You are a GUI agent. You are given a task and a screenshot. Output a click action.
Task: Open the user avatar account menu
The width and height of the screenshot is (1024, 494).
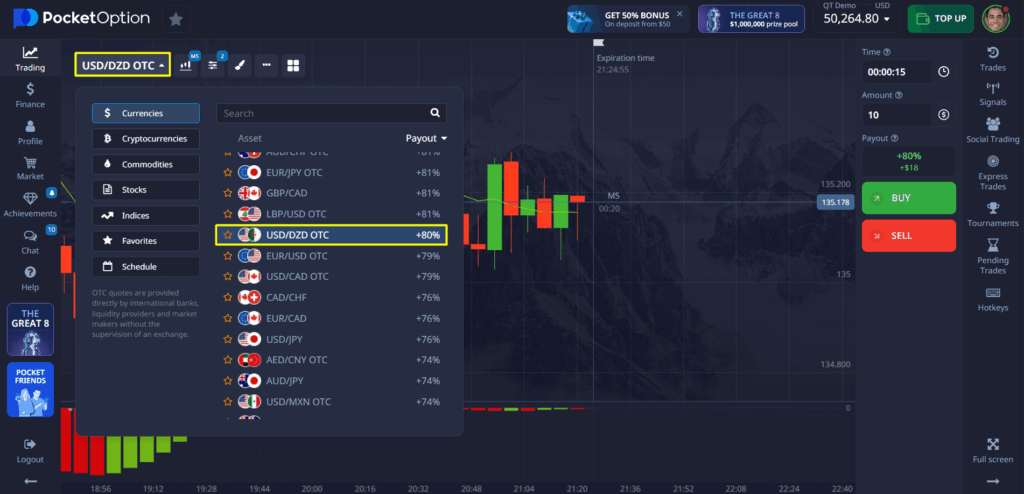click(994, 19)
